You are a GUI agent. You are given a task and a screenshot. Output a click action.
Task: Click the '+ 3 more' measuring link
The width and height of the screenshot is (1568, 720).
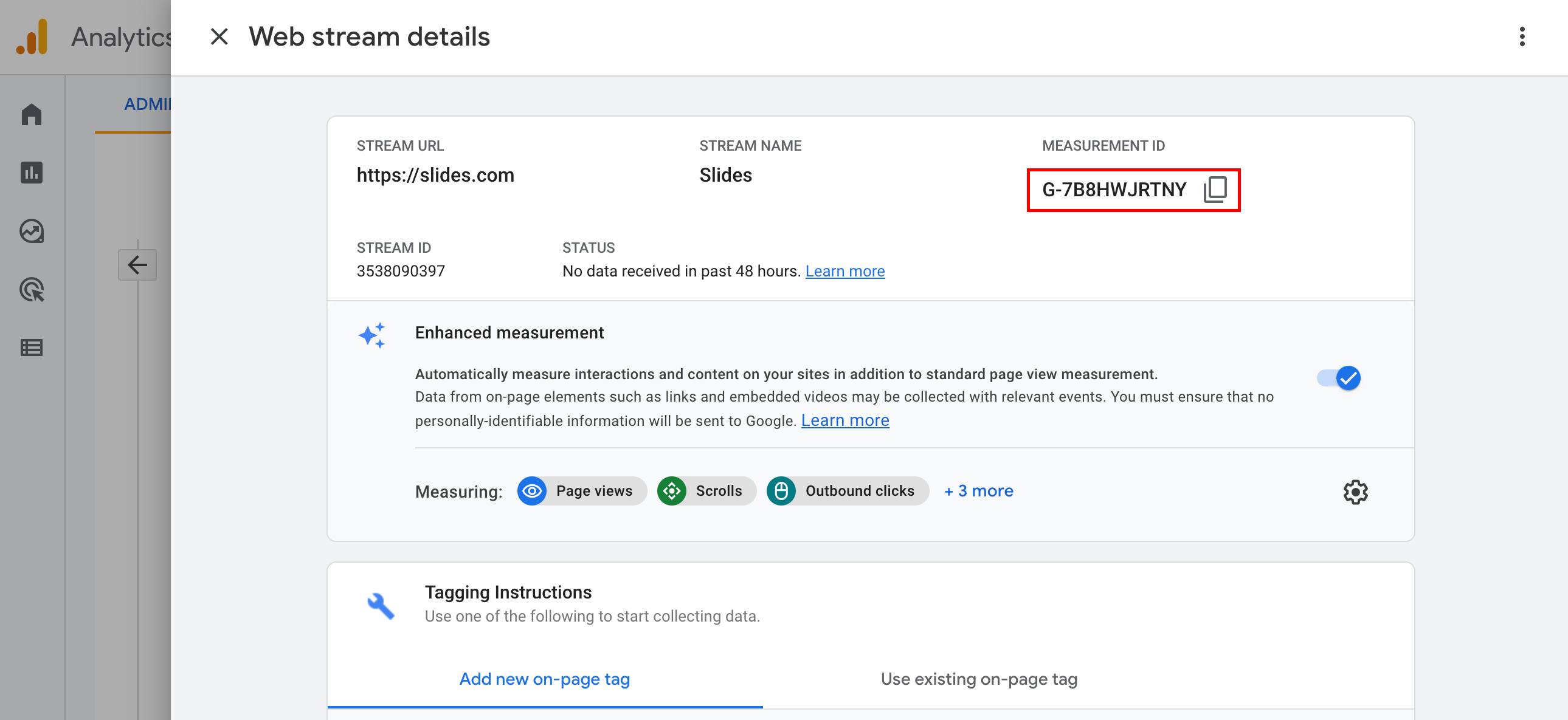click(x=978, y=491)
